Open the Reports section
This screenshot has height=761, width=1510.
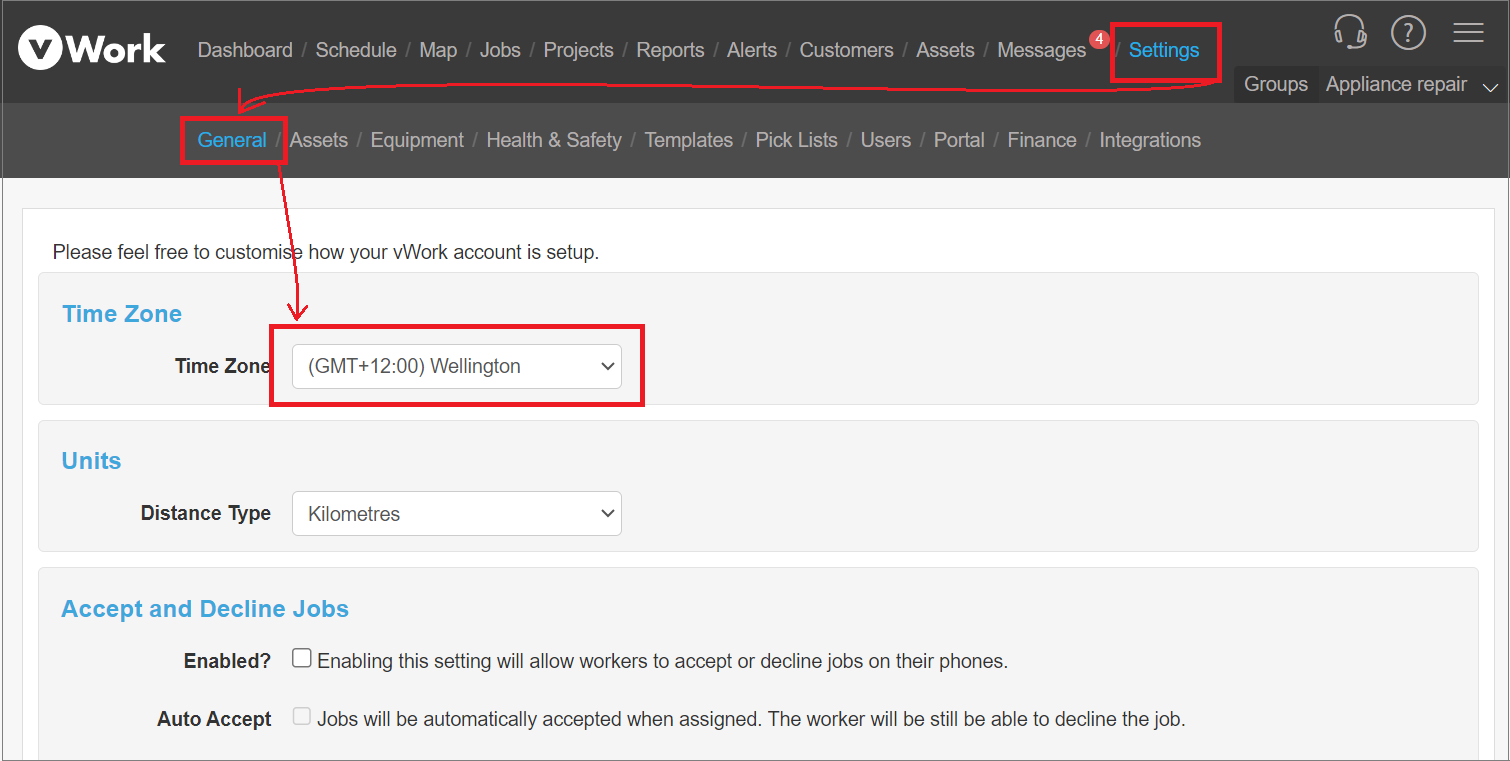(670, 50)
